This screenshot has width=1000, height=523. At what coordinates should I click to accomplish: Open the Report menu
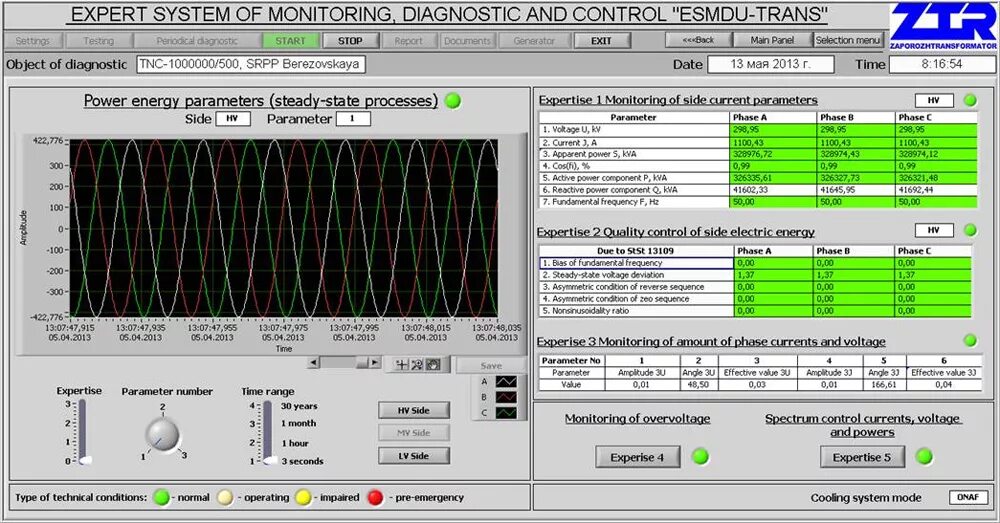[408, 41]
